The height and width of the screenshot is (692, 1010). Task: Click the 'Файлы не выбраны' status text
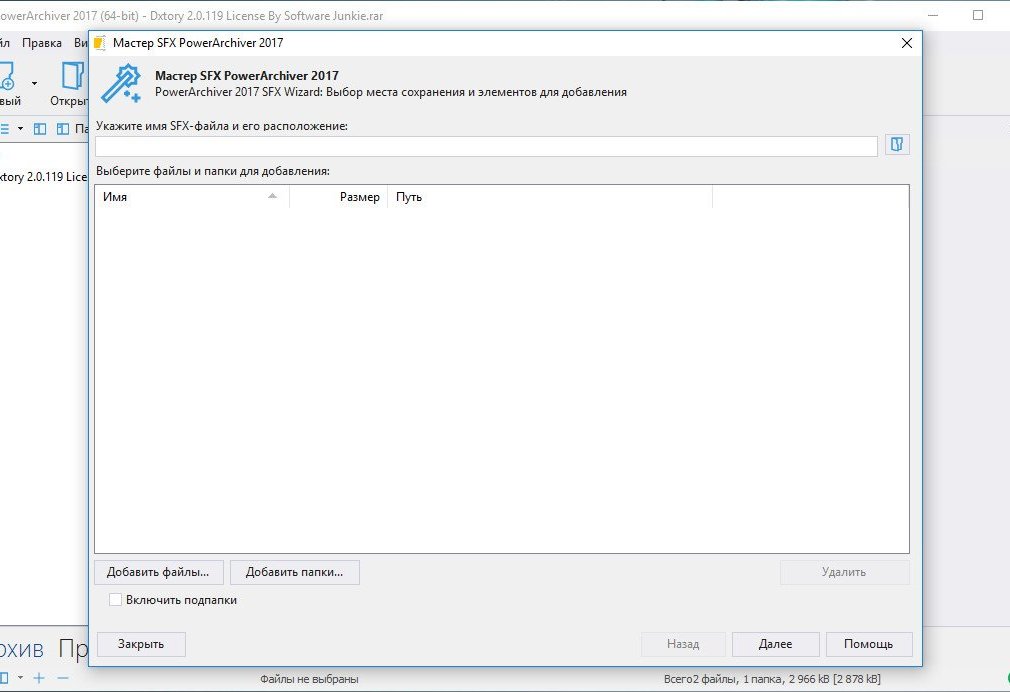pyautogui.click(x=309, y=679)
